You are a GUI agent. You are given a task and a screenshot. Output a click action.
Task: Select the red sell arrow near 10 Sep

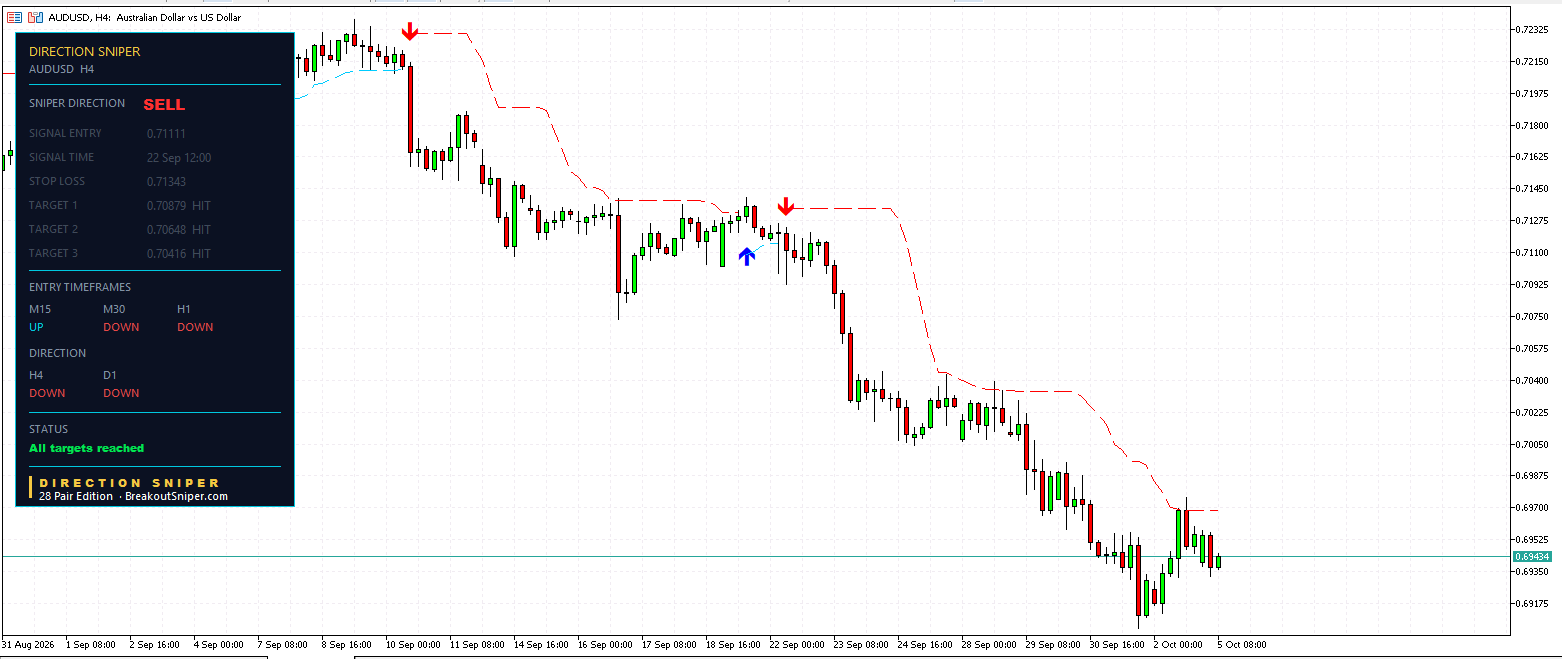click(409, 32)
